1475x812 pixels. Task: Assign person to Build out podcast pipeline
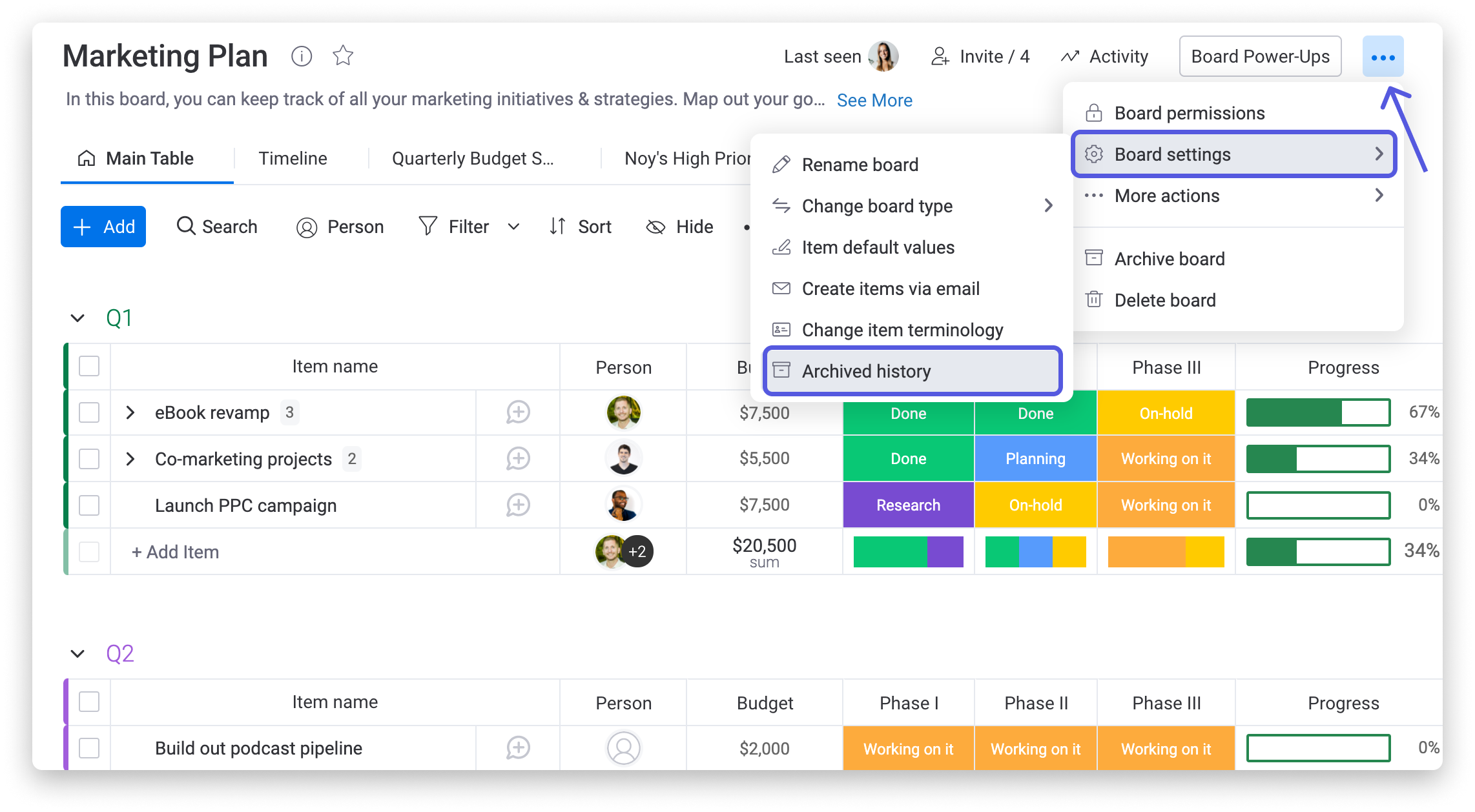tap(623, 748)
